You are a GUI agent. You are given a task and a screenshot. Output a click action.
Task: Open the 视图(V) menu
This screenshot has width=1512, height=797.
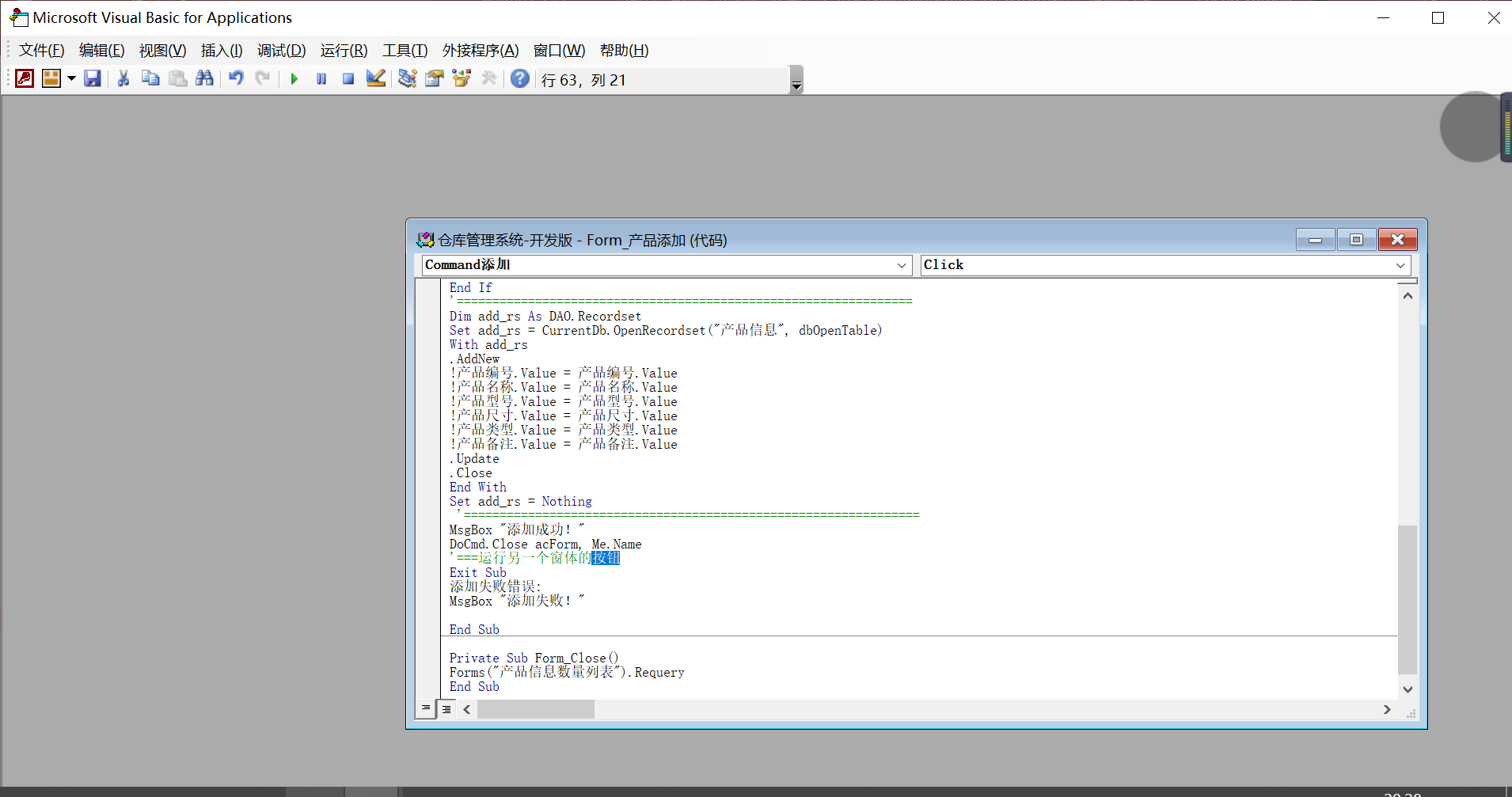[163, 51]
